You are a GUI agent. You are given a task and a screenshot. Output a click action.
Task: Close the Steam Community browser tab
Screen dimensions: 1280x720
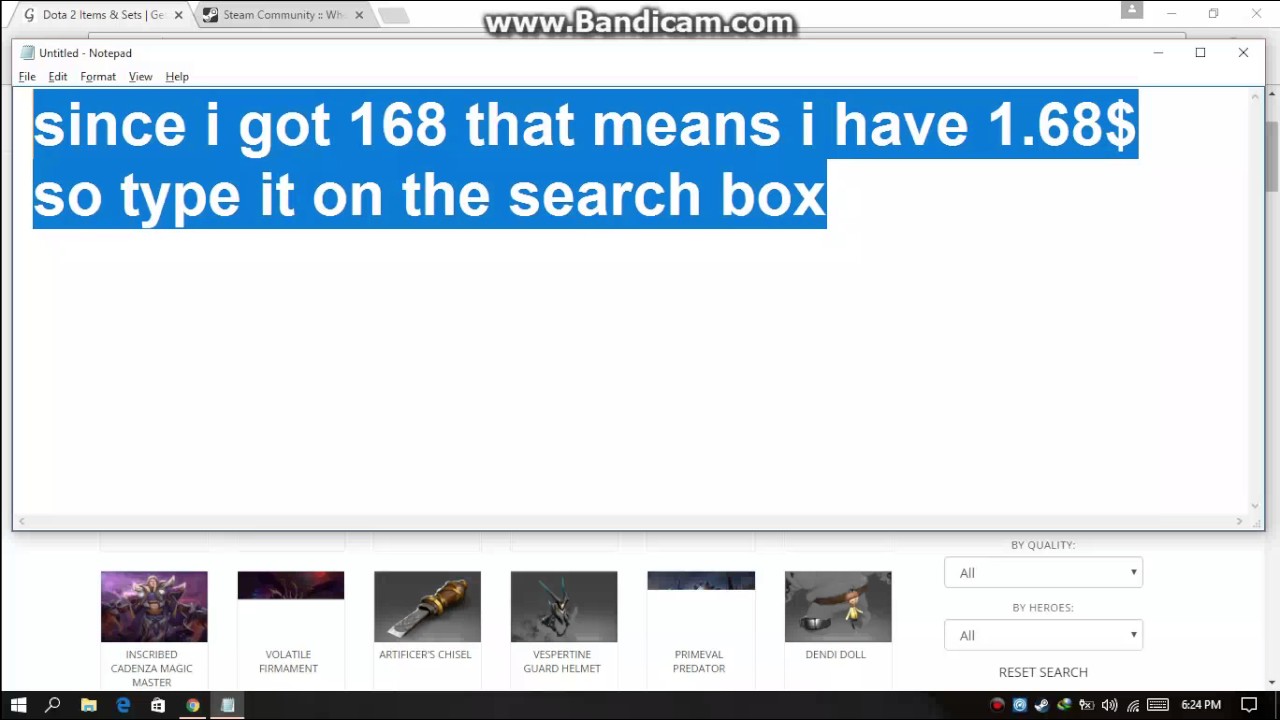click(x=359, y=15)
